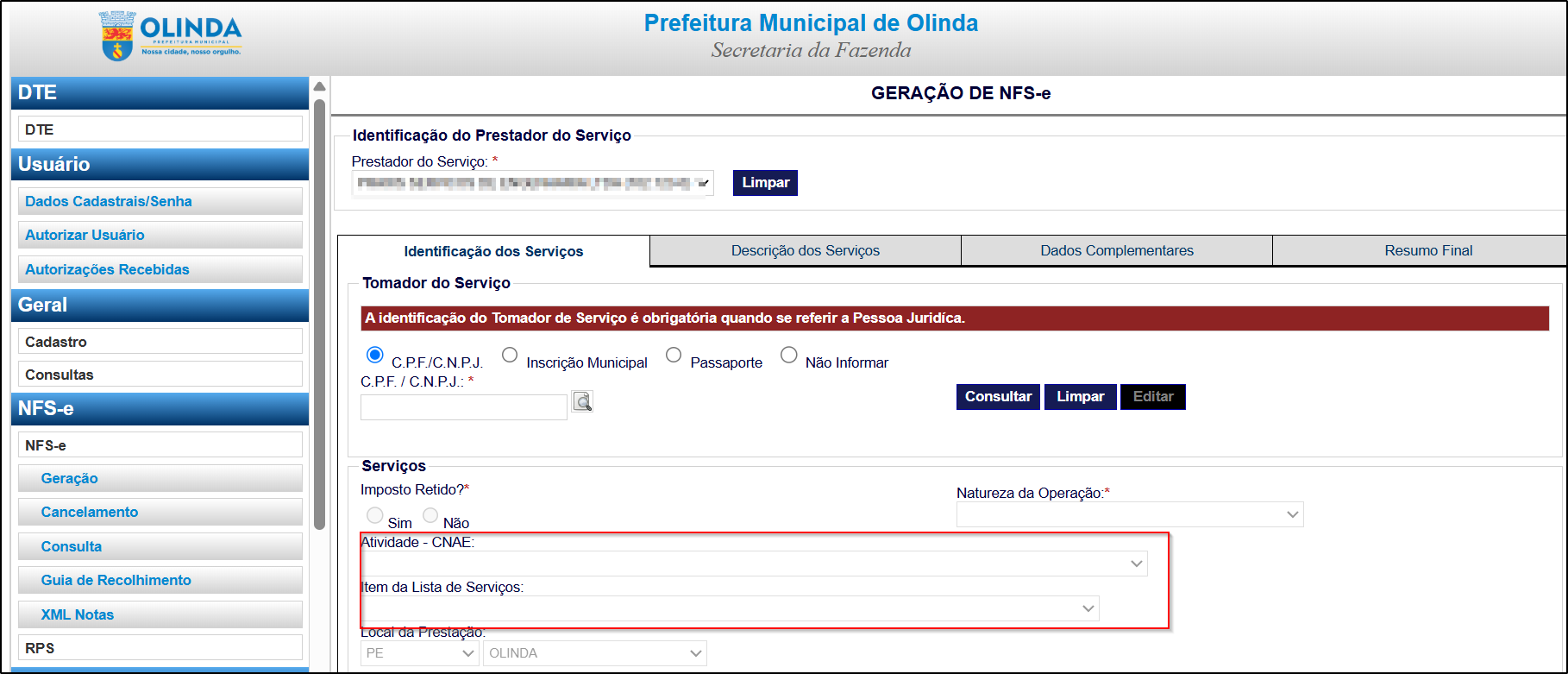Image resolution: width=1568 pixels, height=674 pixels.
Task: Click the sidebar scroll up arrow
Action: tap(319, 86)
